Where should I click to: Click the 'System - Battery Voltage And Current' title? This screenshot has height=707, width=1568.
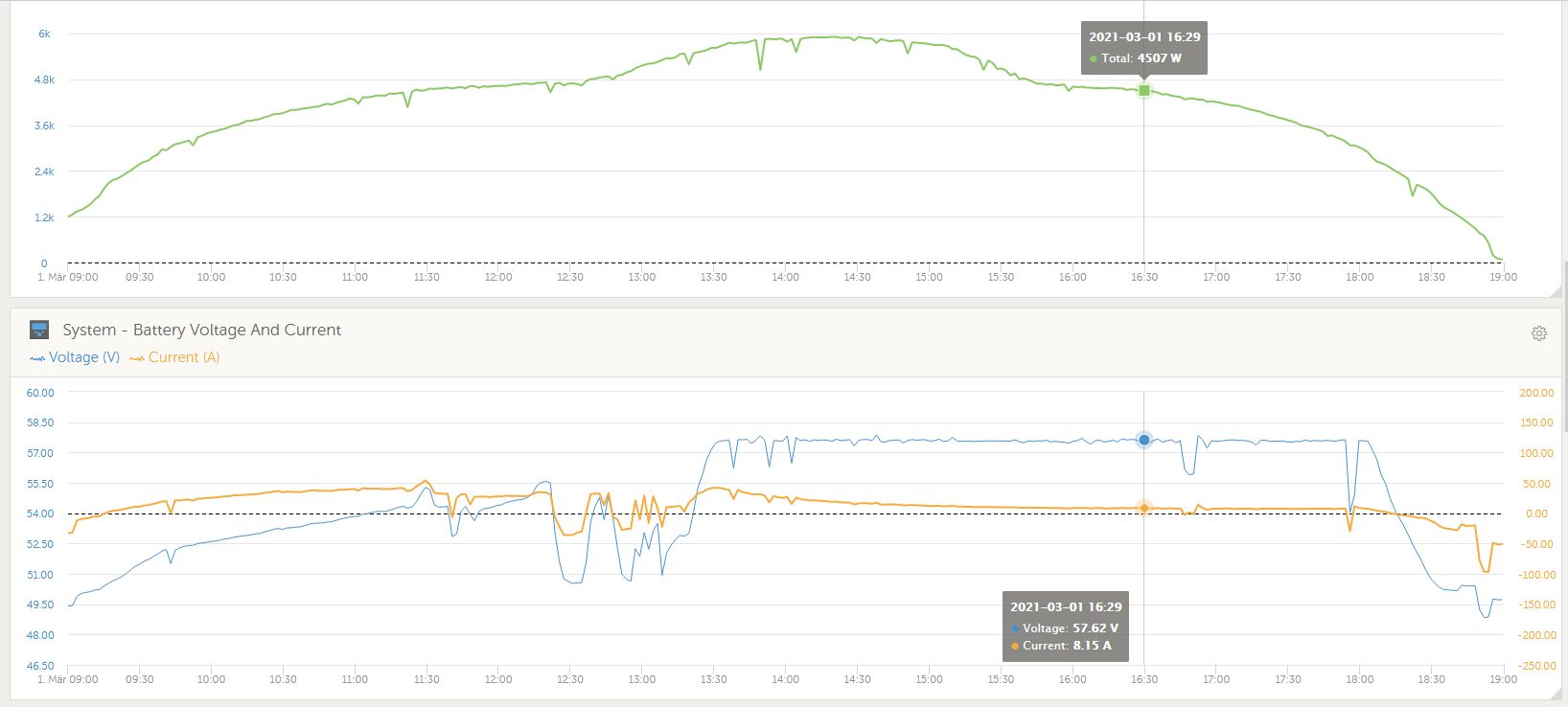(201, 330)
